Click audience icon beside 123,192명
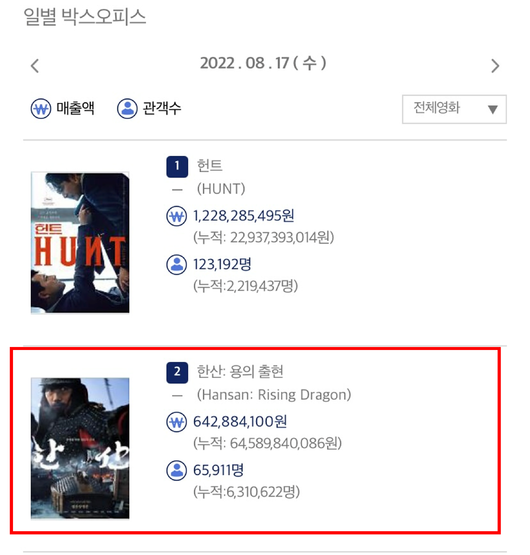530x555 pixels. pos(176,264)
